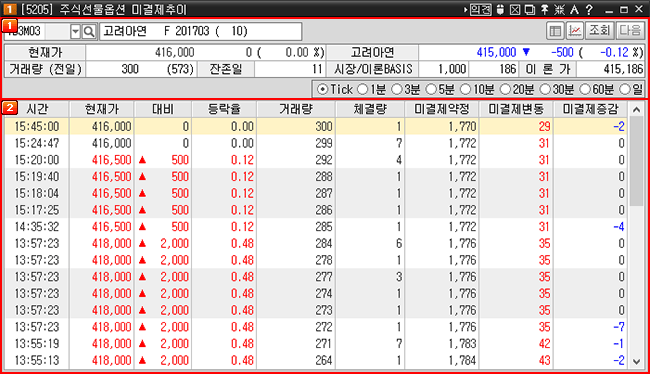Select the Tick radio button
This screenshot has height=374, width=650.
323,89
